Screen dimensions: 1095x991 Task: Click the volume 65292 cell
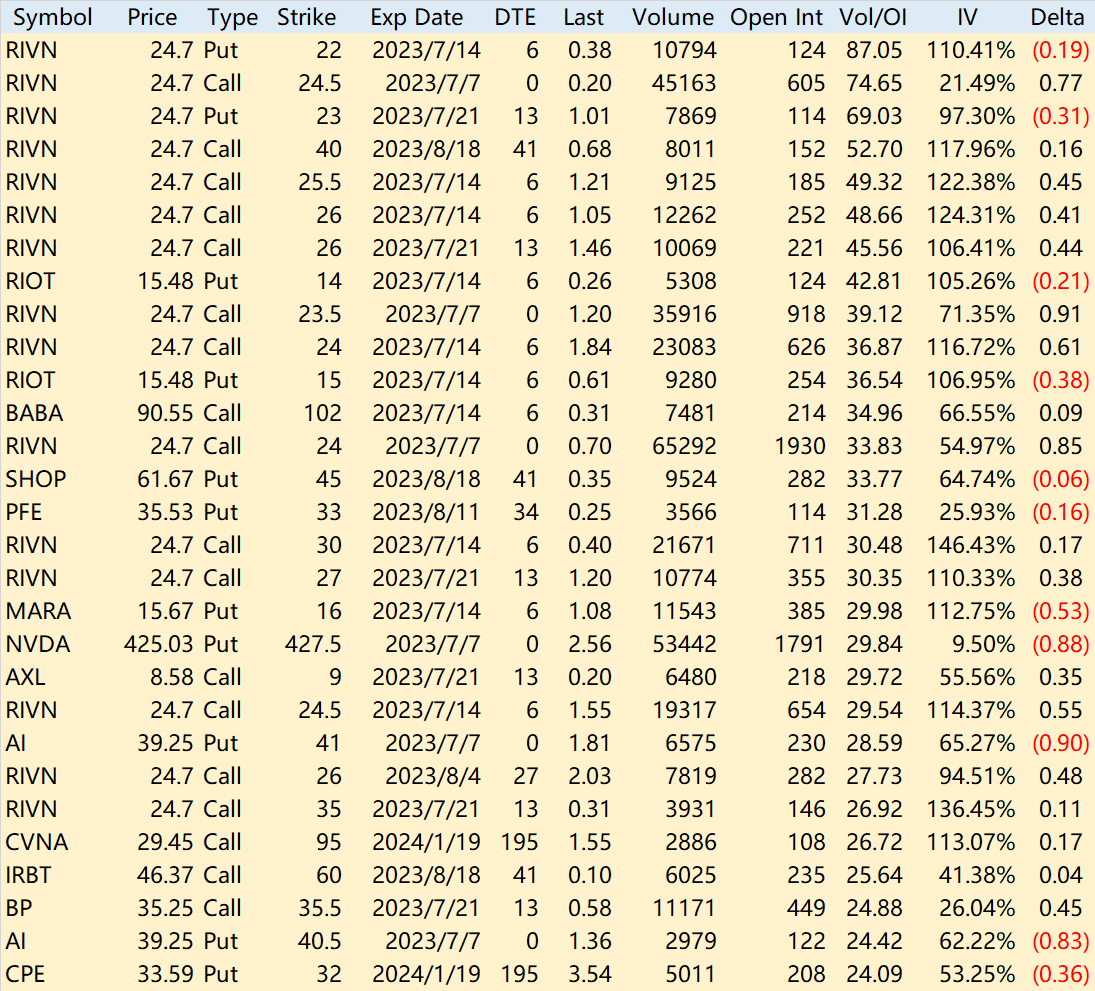tap(684, 446)
